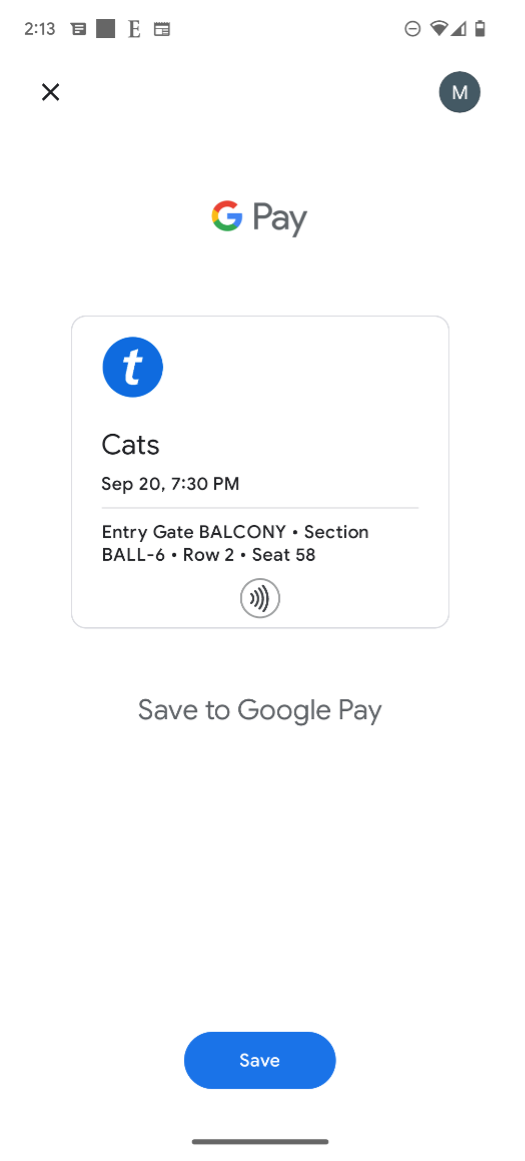525x1161 pixels.
Task: Tap the Save button
Action: 260,1060
